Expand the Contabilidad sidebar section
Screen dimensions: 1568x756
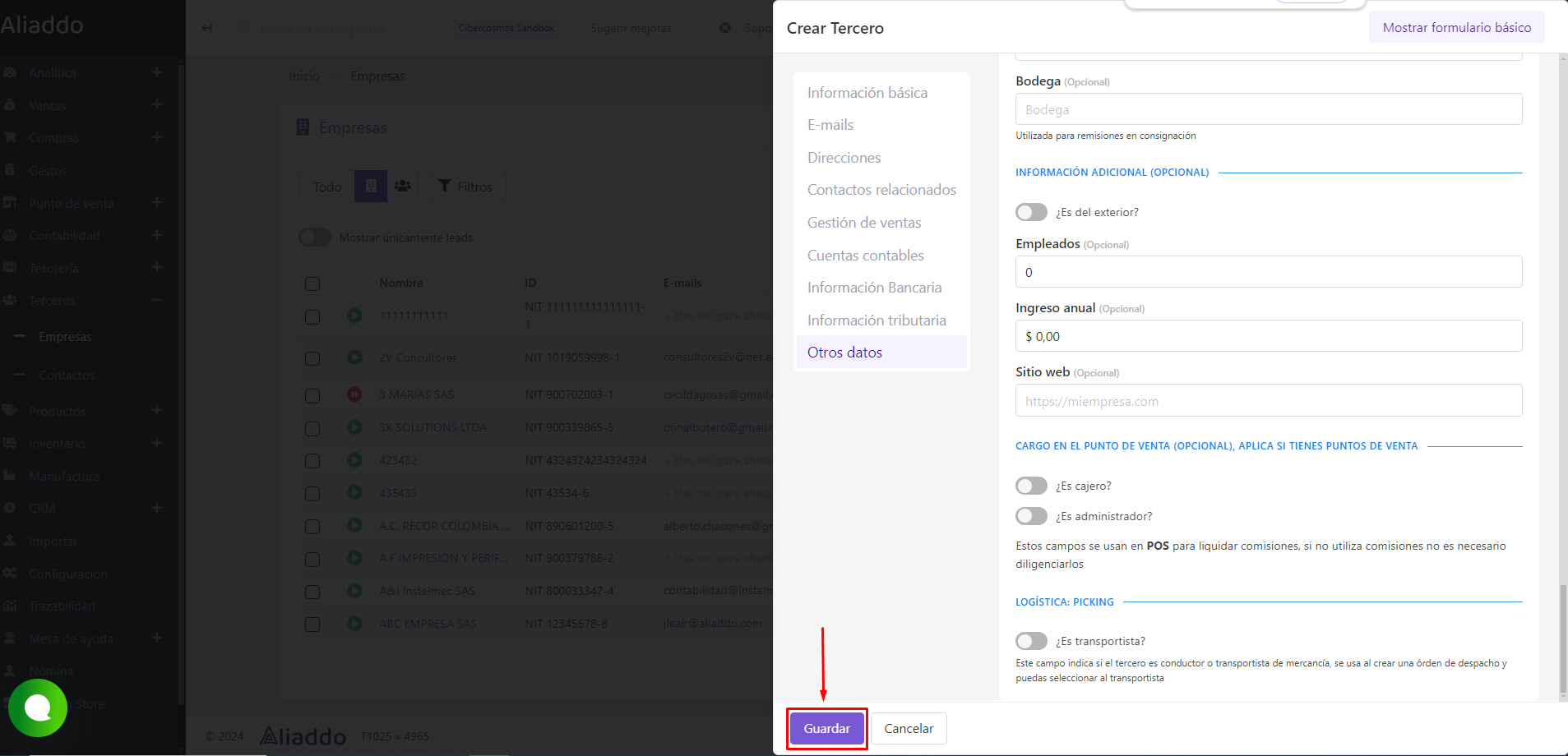157,235
